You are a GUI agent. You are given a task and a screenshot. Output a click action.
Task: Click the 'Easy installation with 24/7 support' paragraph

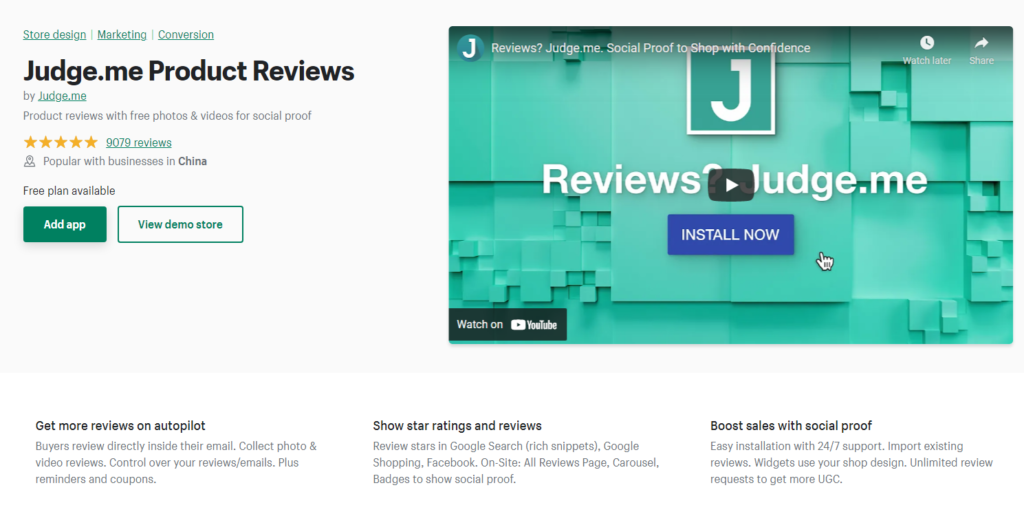coord(852,462)
